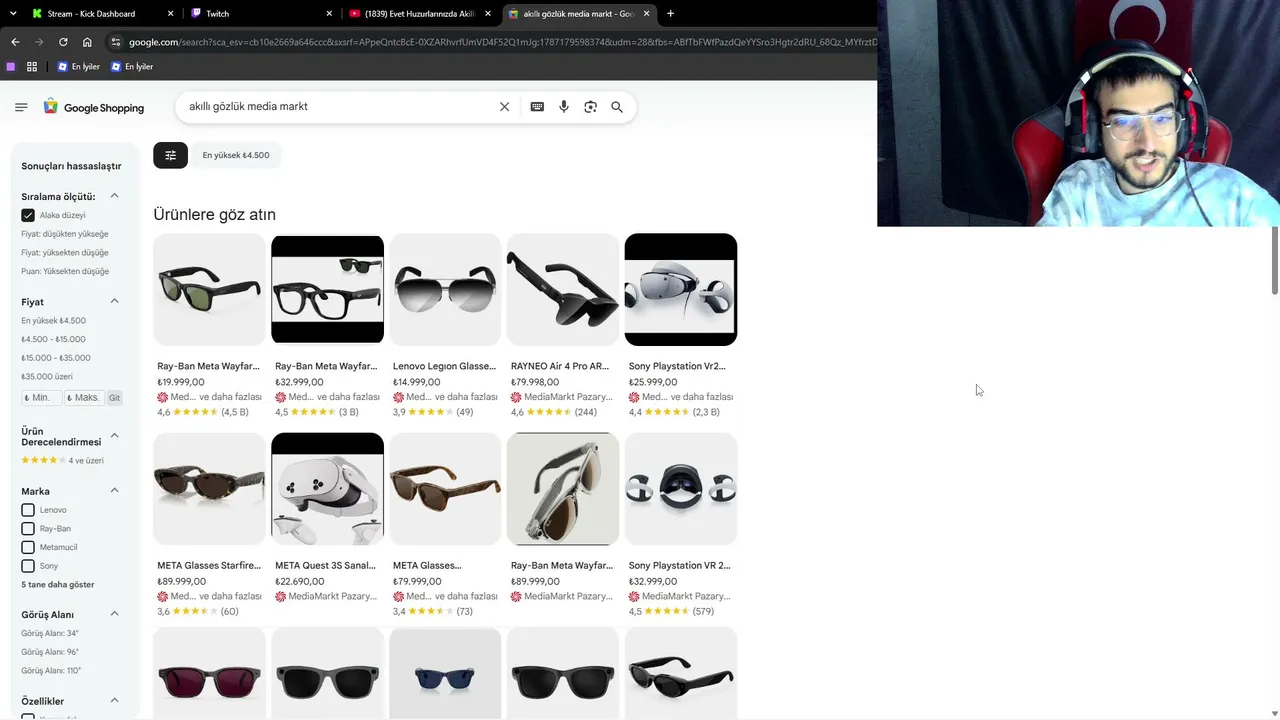
Task: Open the second En İyiler bookmark
Action: [132, 67]
